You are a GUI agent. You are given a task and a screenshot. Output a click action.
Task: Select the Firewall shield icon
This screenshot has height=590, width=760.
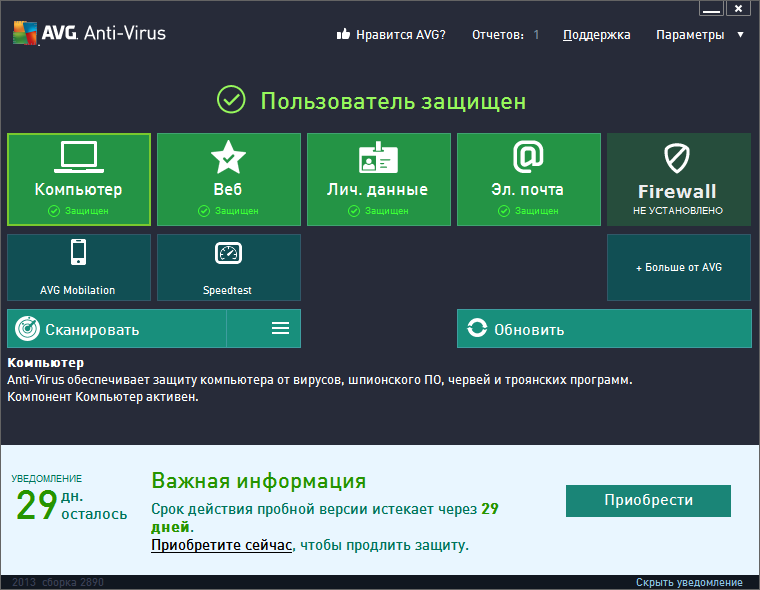click(677, 158)
